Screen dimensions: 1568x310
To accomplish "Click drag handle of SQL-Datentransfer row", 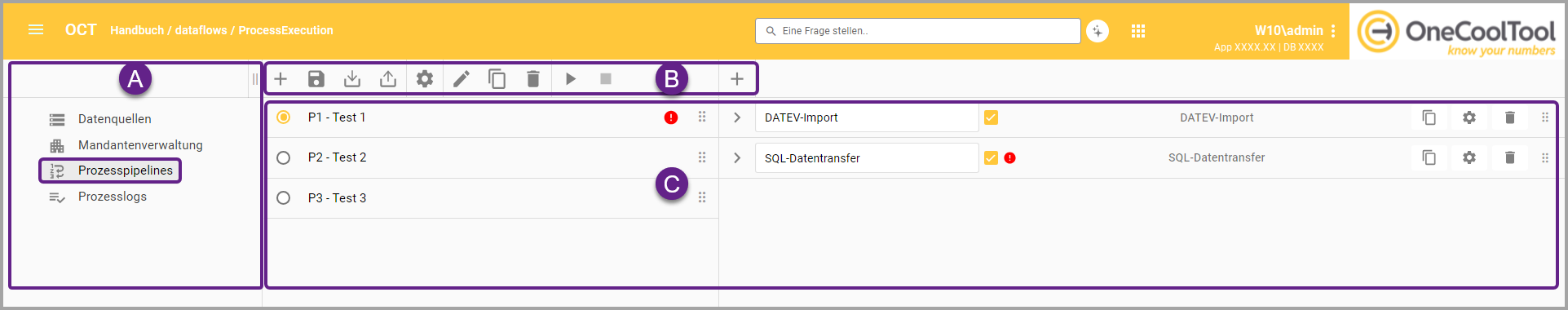I will [1545, 157].
